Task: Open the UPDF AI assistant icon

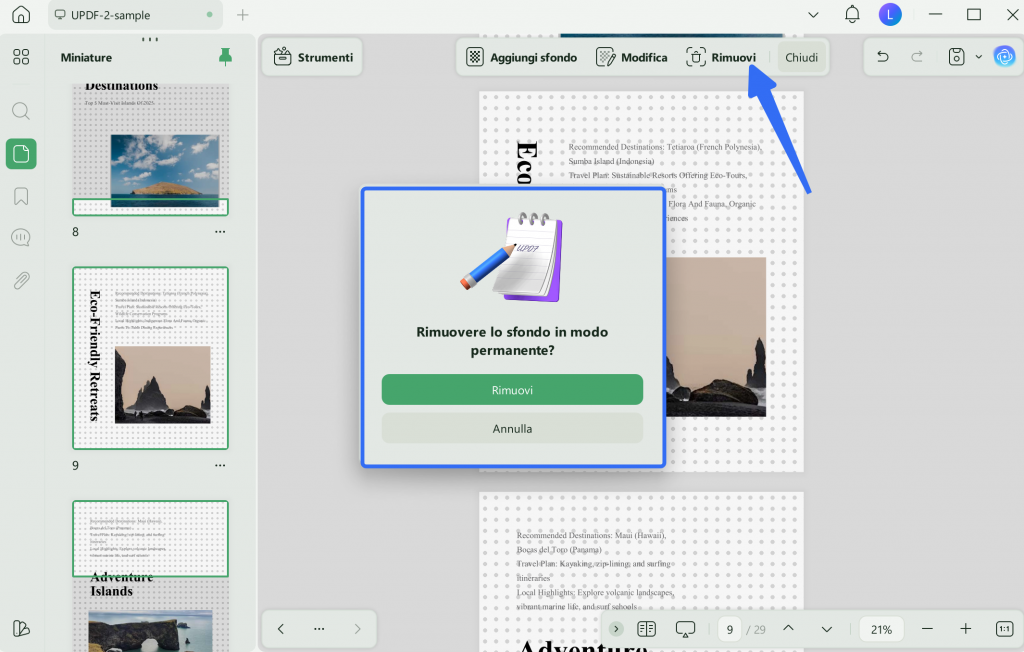Action: click(1004, 57)
